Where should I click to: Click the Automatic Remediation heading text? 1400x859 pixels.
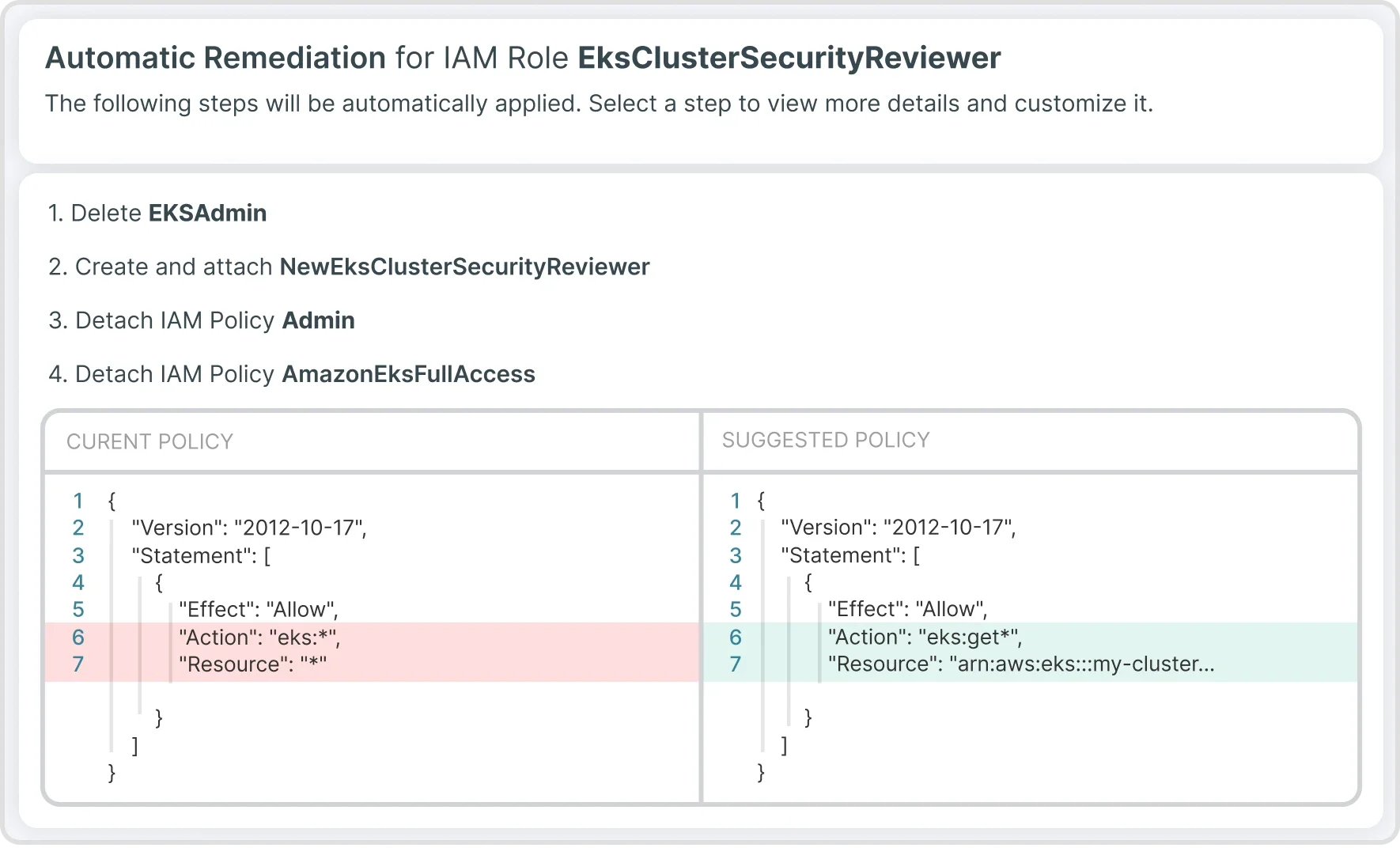[216, 59]
